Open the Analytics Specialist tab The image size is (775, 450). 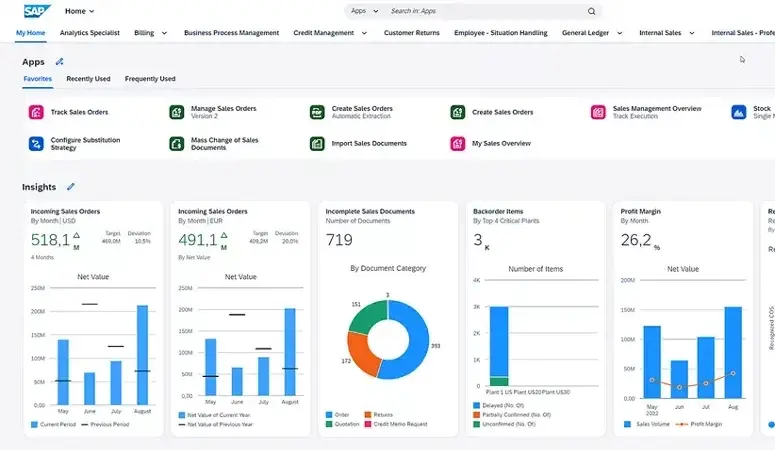pyautogui.click(x=89, y=33)
